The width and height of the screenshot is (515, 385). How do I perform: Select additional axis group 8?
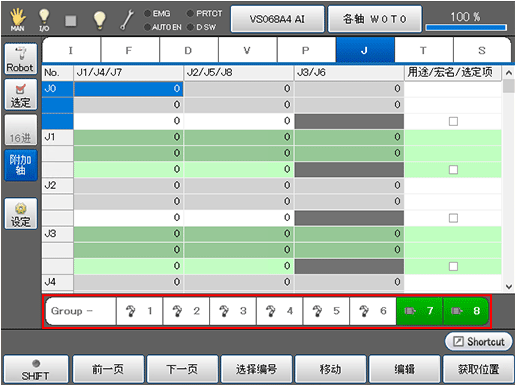[x=466, y=311]
